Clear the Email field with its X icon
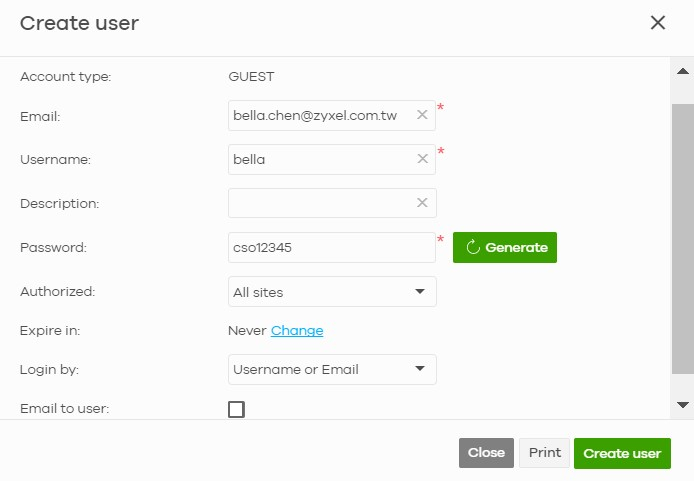694x481 pixels. coord(422,115)
